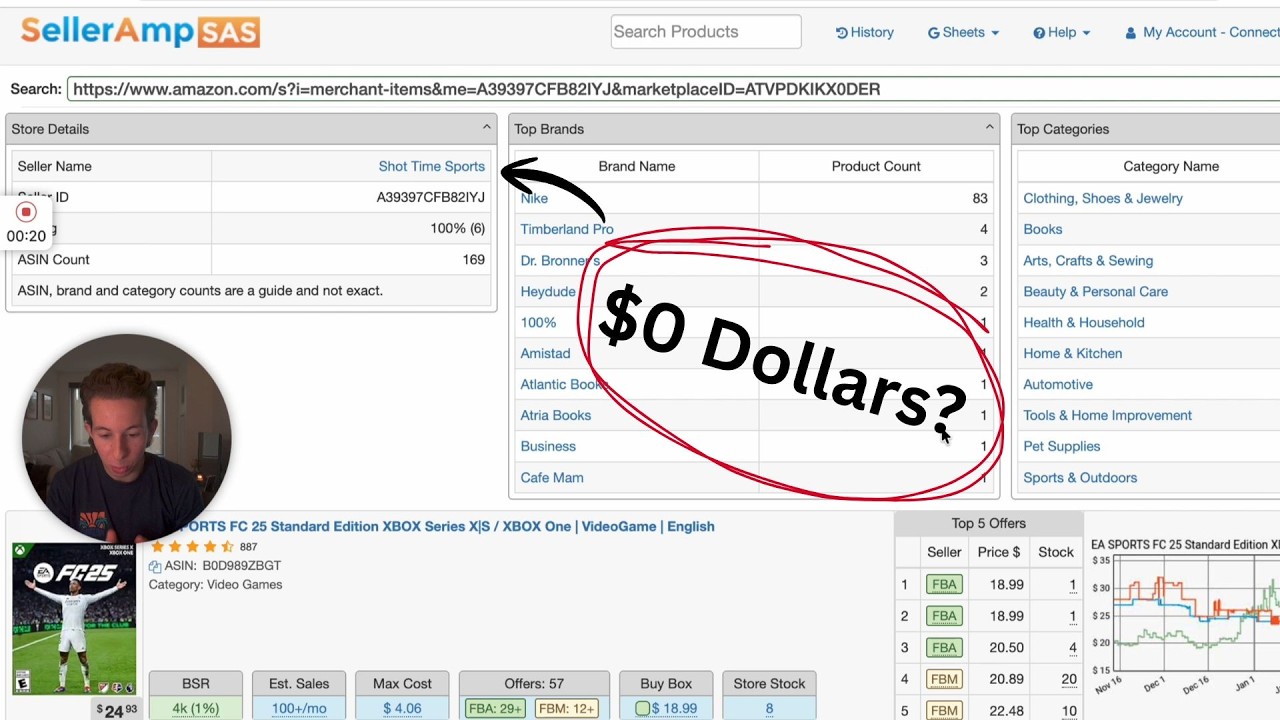This screenshot has width=1280, height=720.
Task: Click the Buy Box price $18.99
Action: point(675,709)
